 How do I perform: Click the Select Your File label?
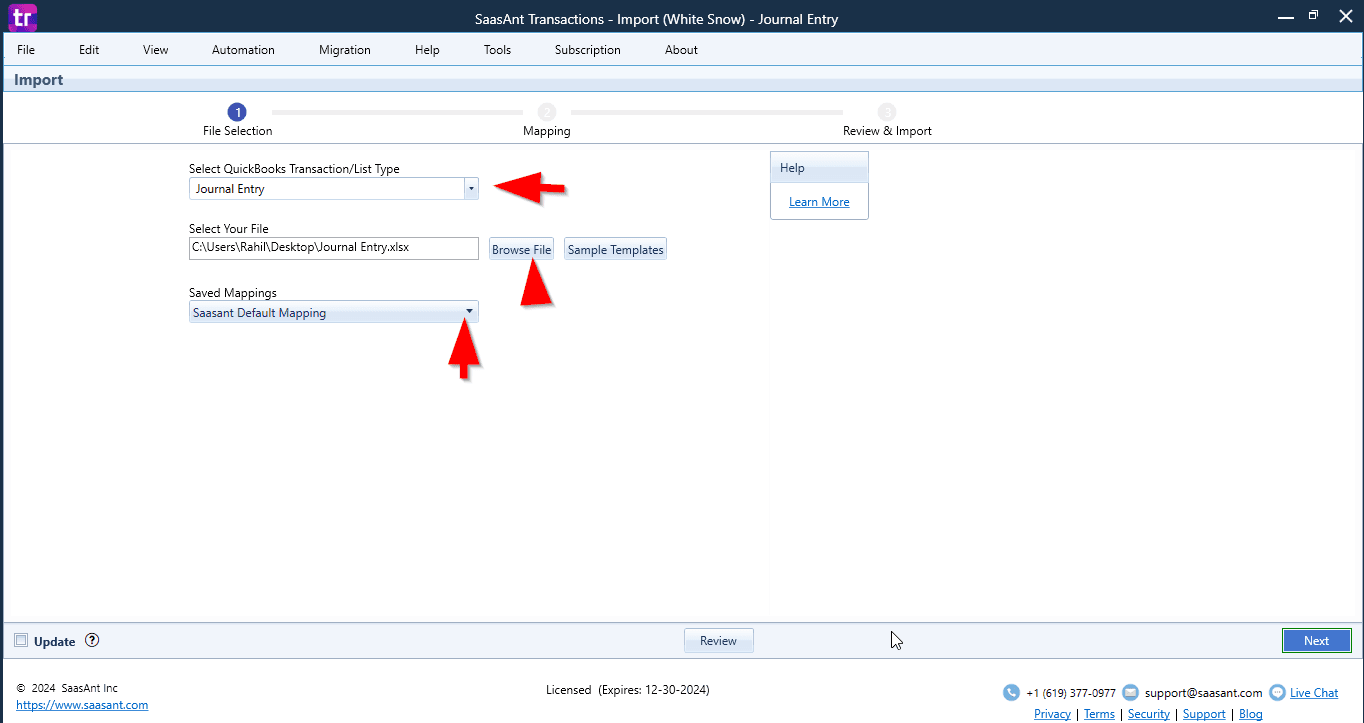tap(229, 229)
